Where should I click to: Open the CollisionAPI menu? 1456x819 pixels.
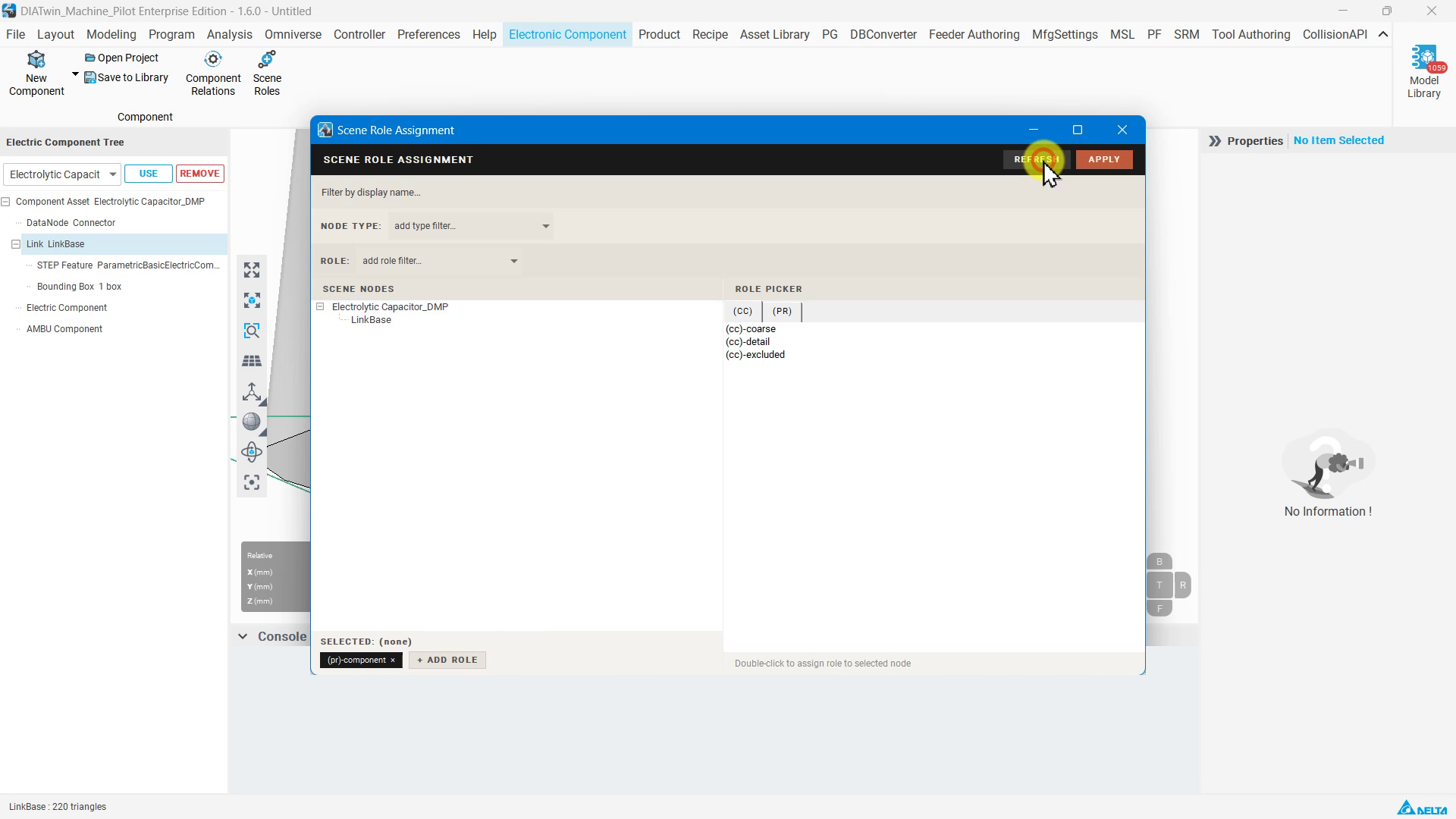click(x=1335, y=35)
